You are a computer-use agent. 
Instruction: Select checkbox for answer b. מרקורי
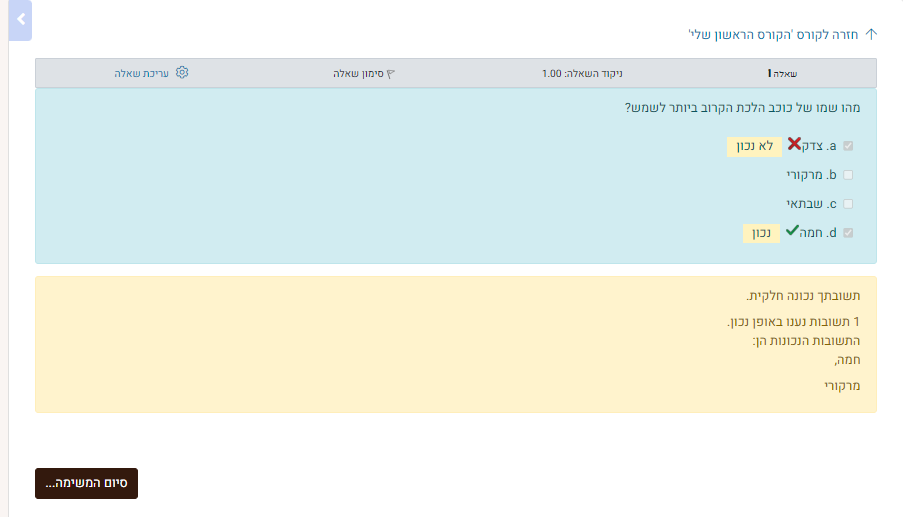[848, 175]
